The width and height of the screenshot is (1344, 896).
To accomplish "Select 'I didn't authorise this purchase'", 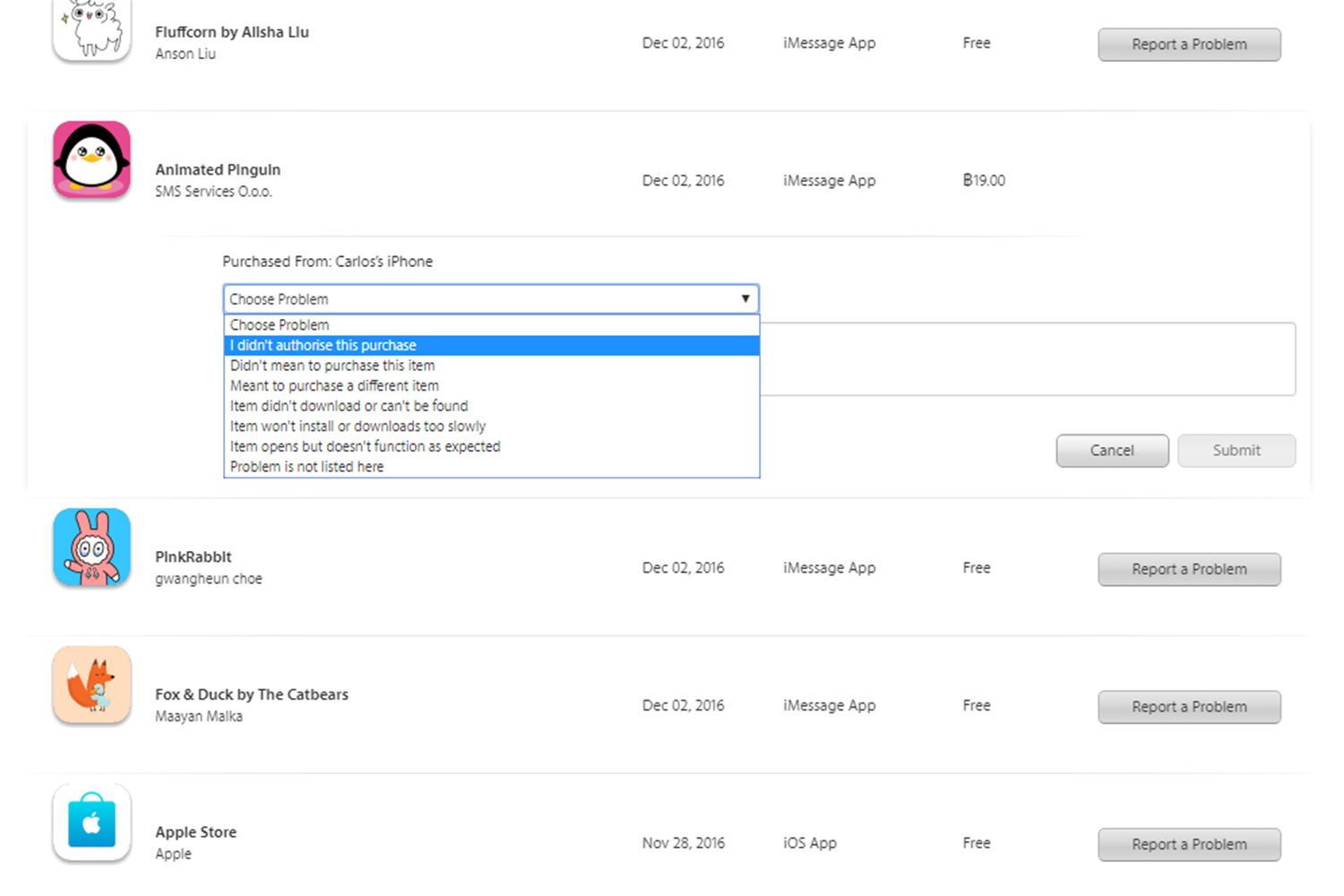I will click(x=491, y=345).
